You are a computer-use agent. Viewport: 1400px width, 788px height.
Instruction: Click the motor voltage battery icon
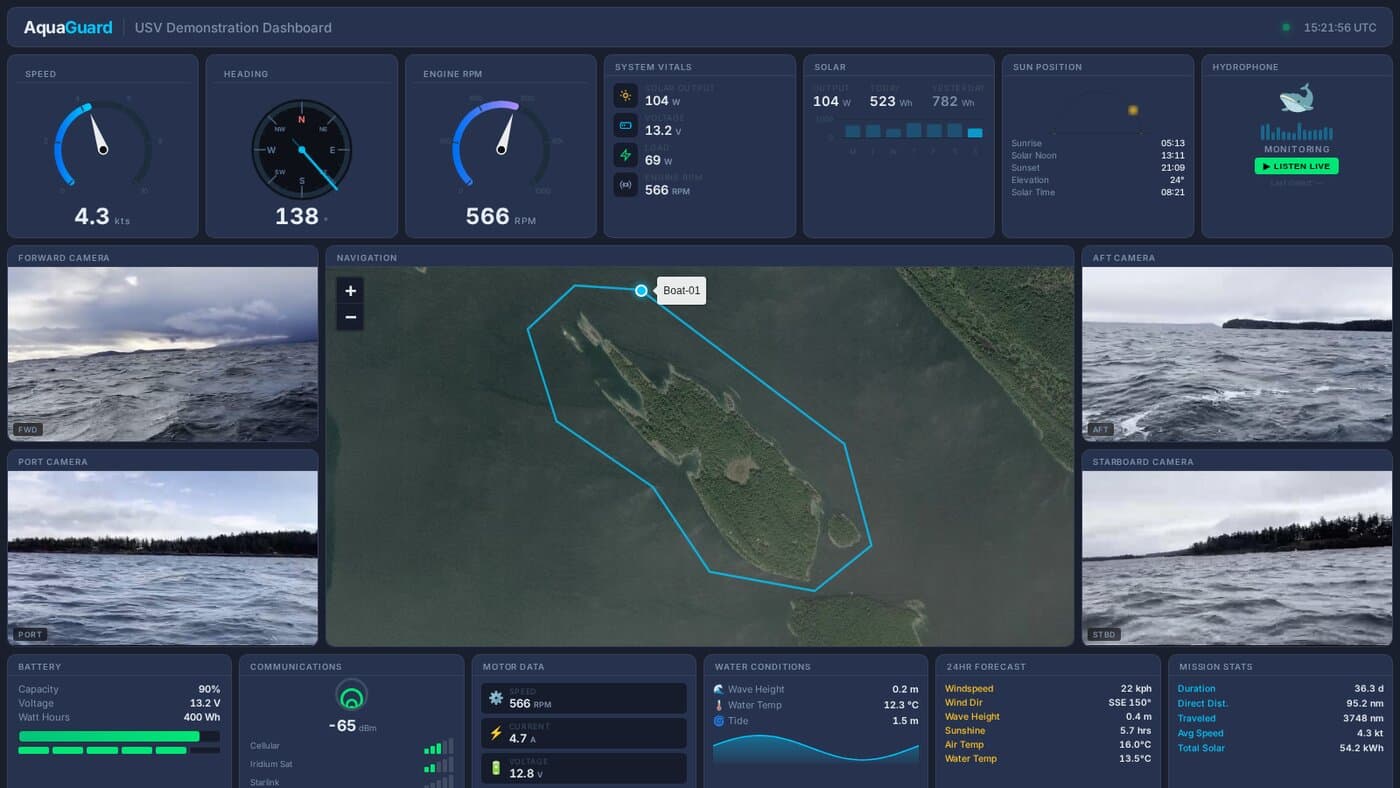coord(496,768)
